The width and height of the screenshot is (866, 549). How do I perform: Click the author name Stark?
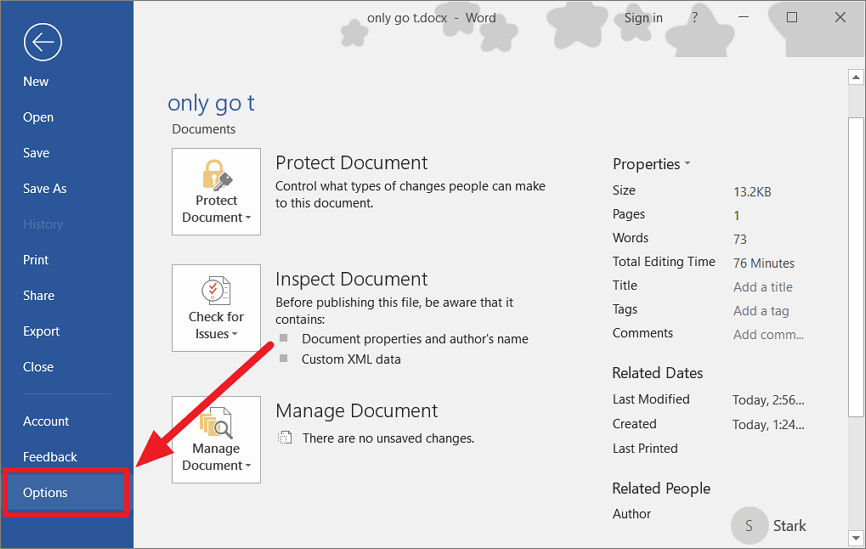789,526
